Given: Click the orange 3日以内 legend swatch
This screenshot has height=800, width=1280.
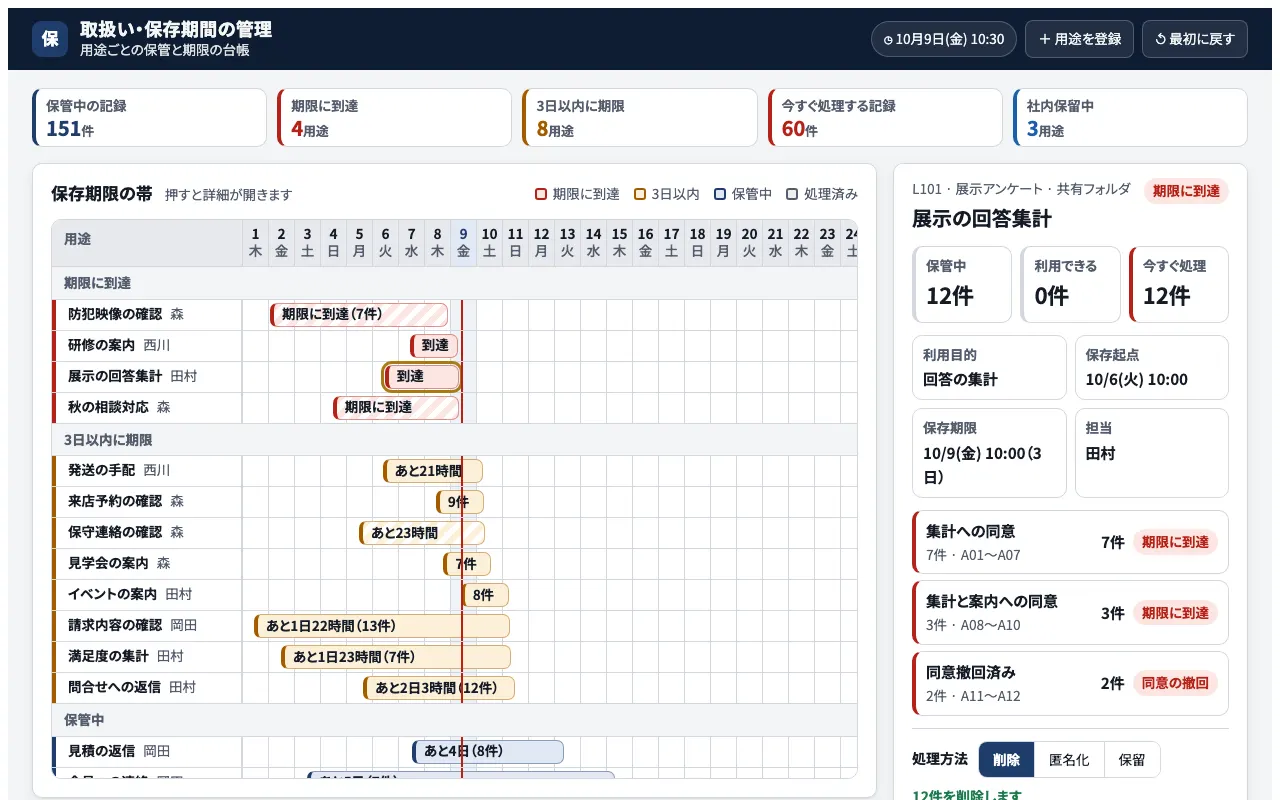Looking at the screenshot, I should 640,194.
